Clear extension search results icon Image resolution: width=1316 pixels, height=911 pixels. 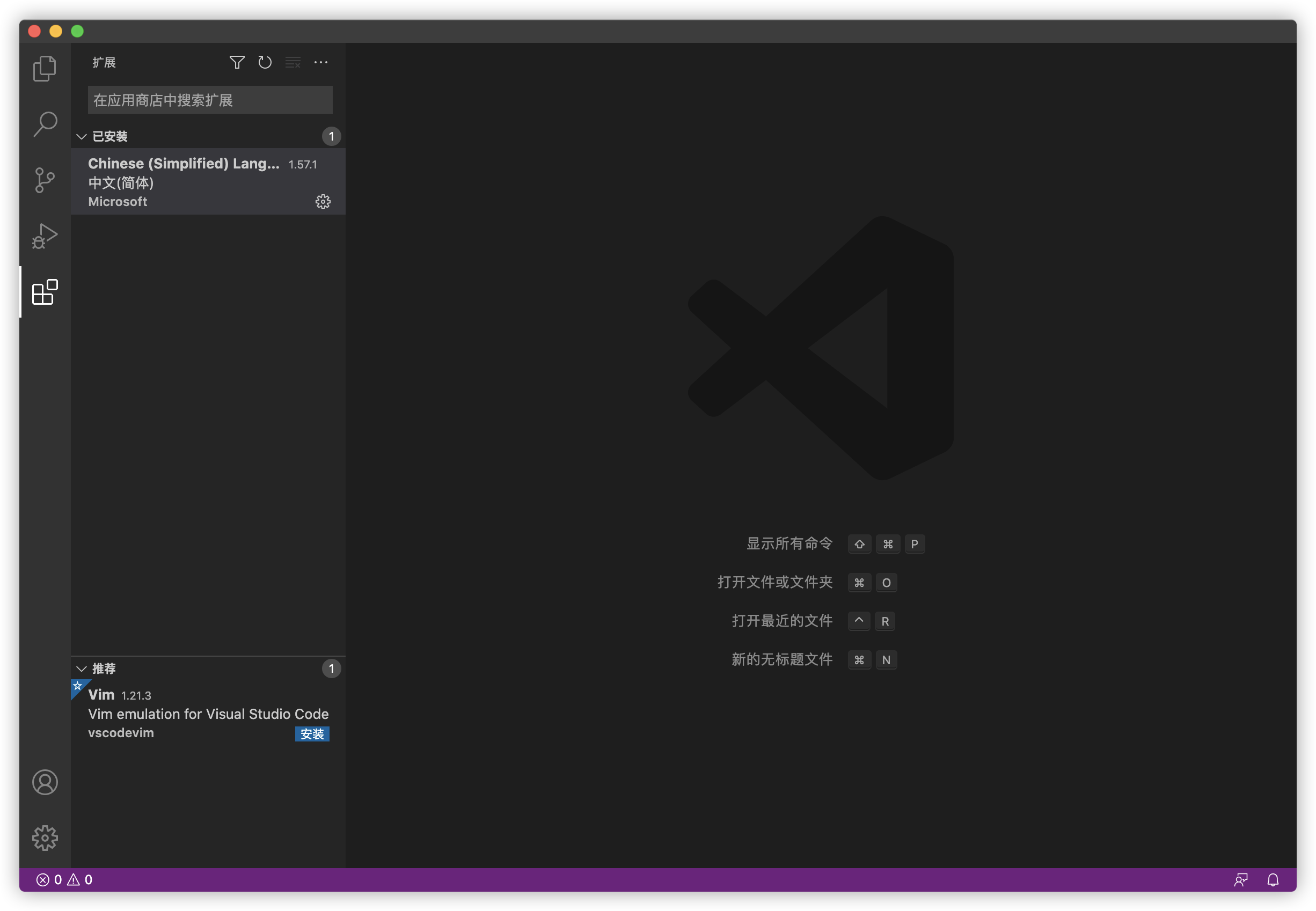[x=293, y=62]
